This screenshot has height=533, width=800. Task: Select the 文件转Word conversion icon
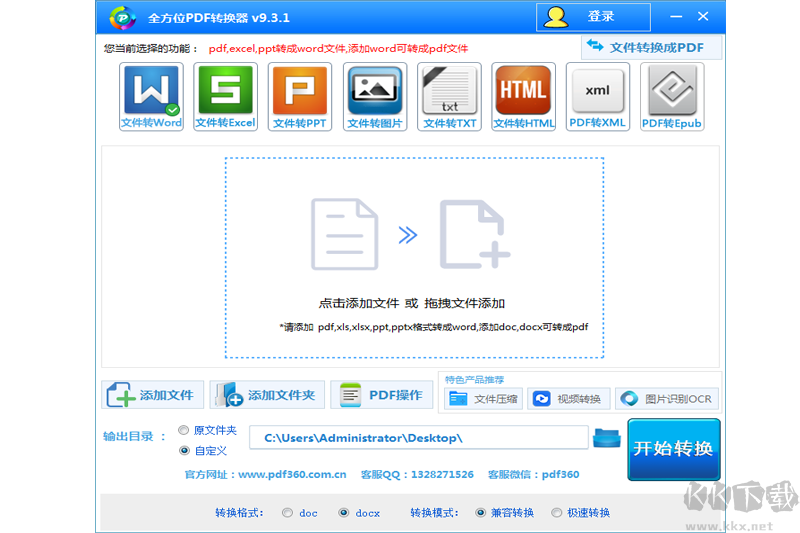152,97
